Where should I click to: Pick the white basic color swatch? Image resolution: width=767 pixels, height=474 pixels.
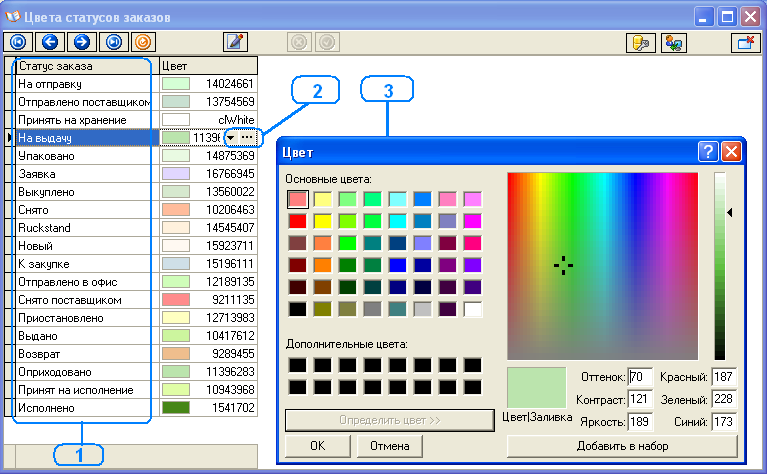point(472,309)
